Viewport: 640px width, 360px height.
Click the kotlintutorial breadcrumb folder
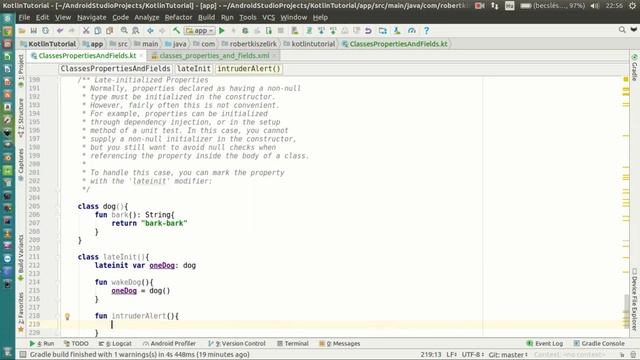pyautogui.click(x=309, y=44)
